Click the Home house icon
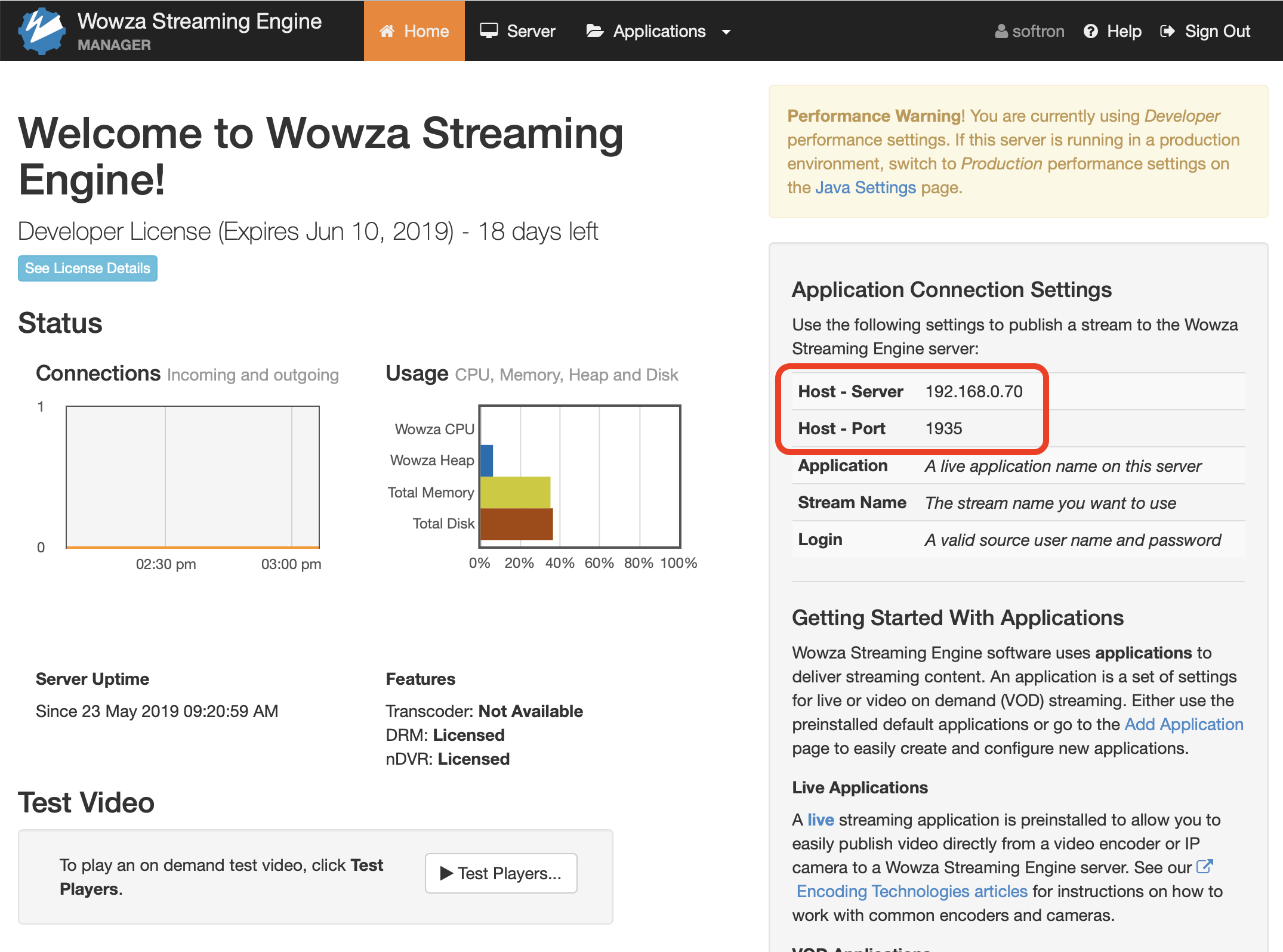 click(387, 31)
